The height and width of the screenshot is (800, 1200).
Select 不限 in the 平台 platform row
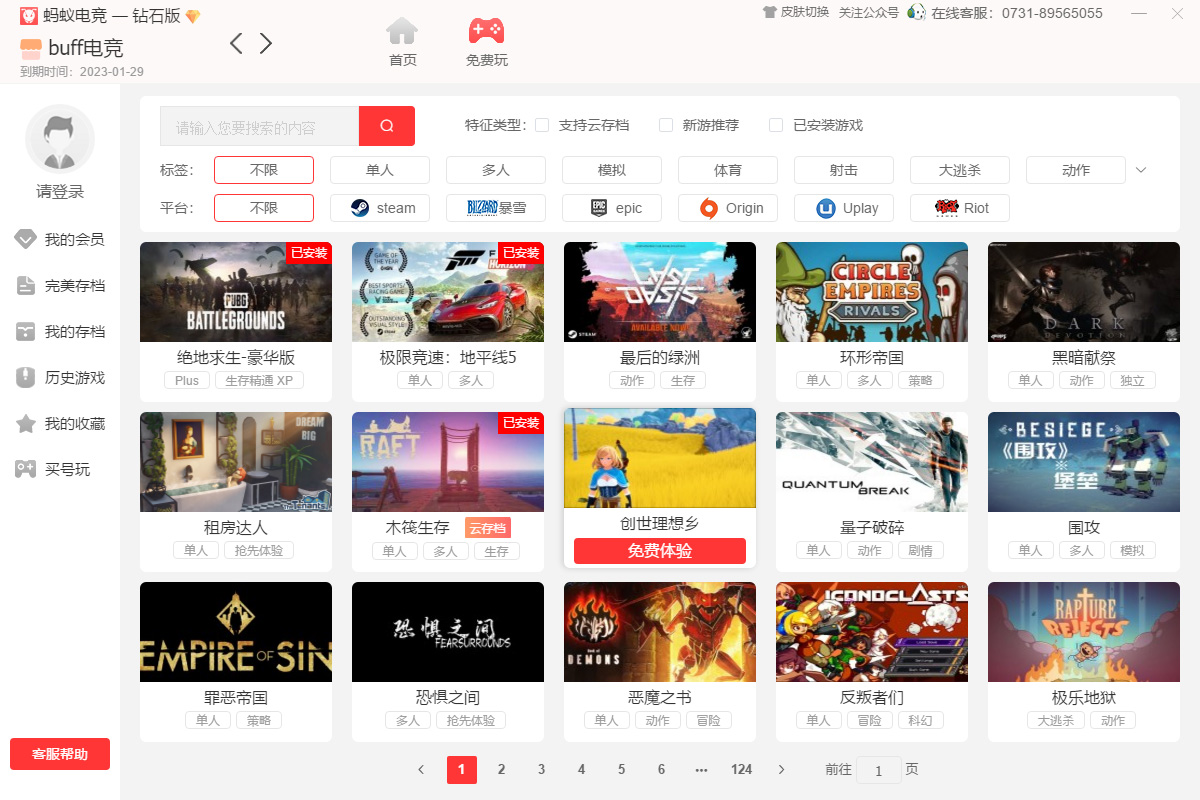tap(264, 208)
